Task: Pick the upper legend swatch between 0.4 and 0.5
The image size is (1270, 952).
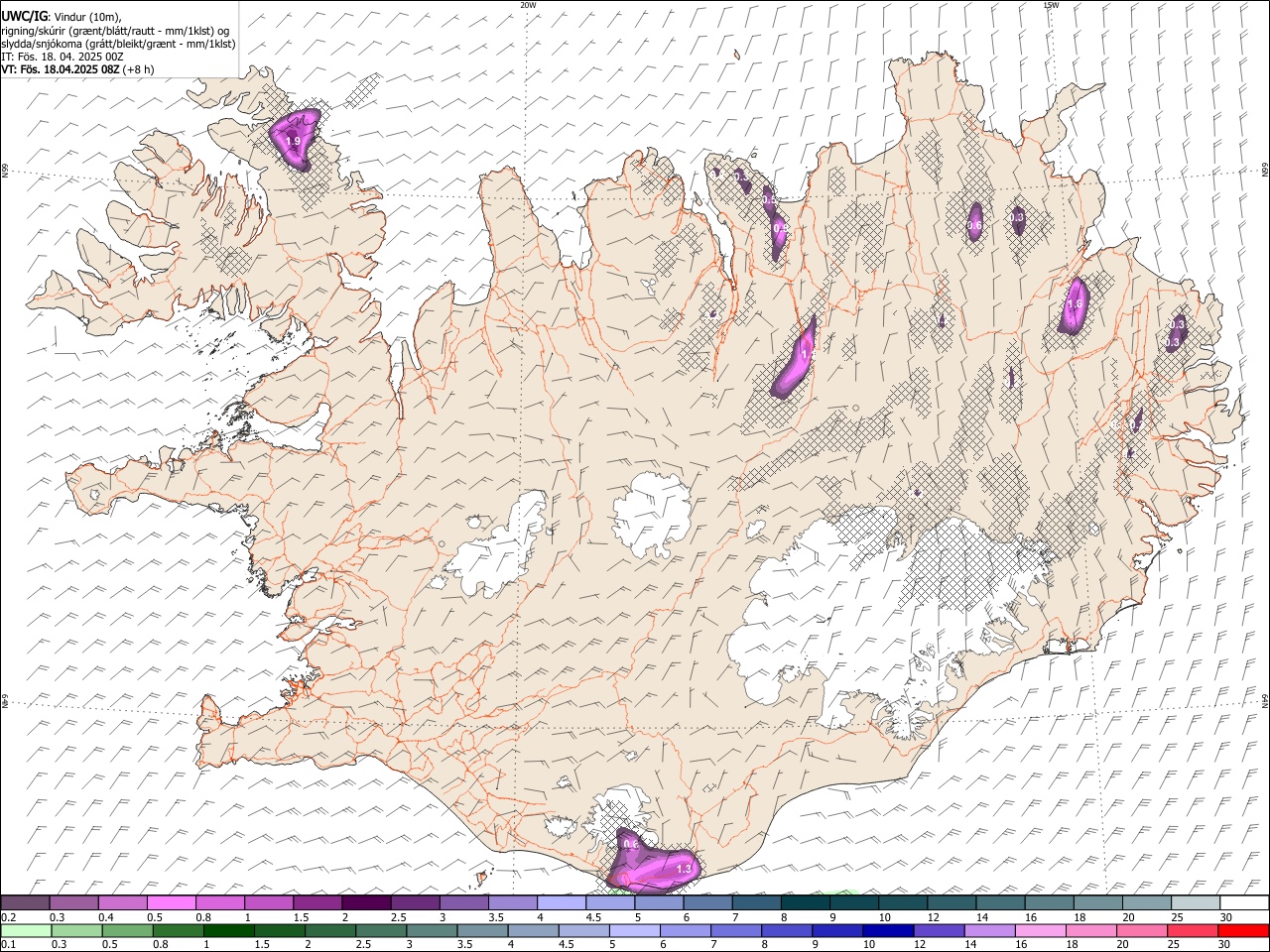Action: (123, 903)
